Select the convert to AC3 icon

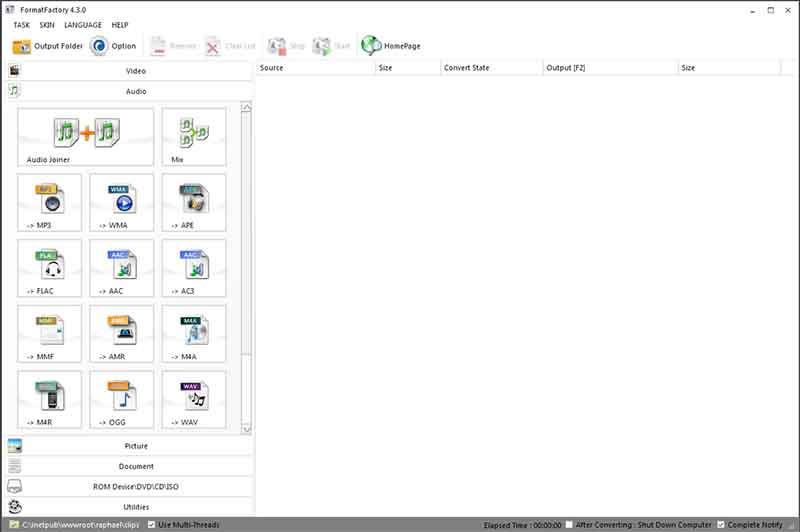click(194, 268)
